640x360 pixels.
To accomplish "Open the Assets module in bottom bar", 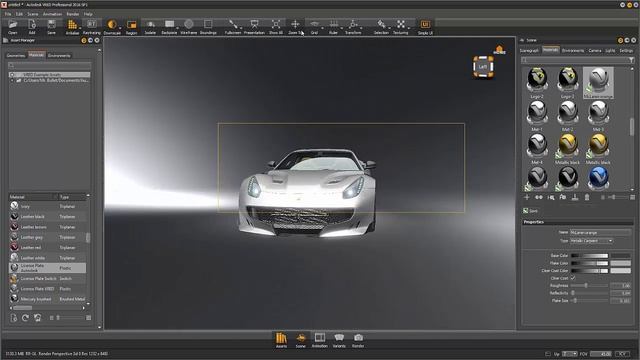I will [x=281, y=338].
